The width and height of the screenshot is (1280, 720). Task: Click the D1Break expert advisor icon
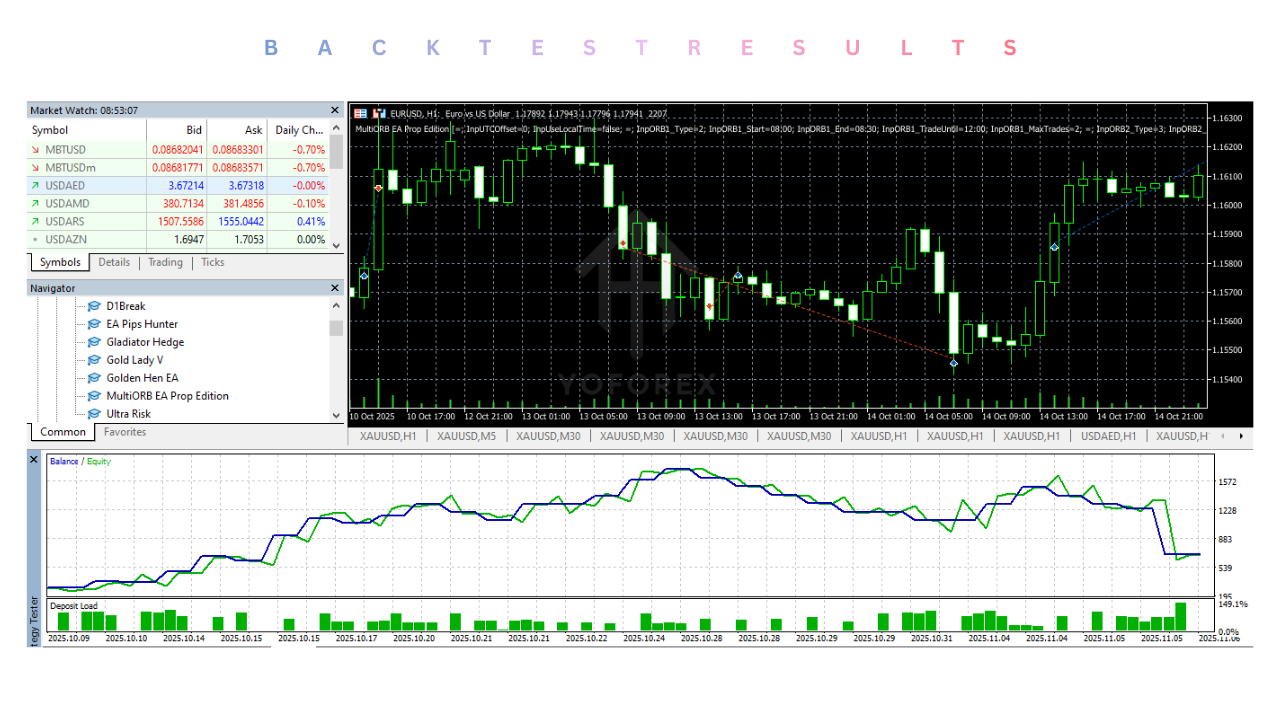[x=95, y=306]
